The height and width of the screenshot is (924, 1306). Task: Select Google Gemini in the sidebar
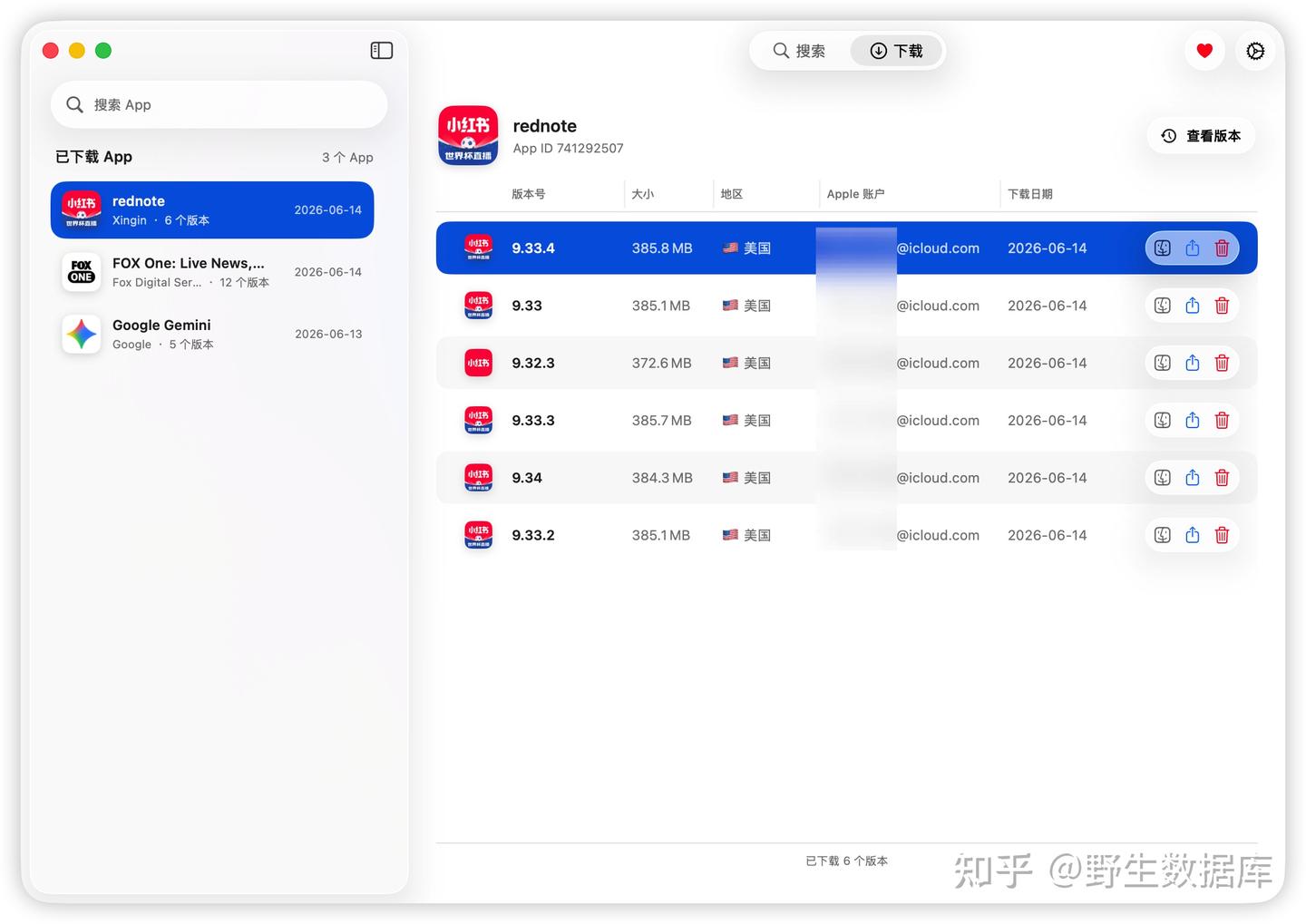(212, 335)
